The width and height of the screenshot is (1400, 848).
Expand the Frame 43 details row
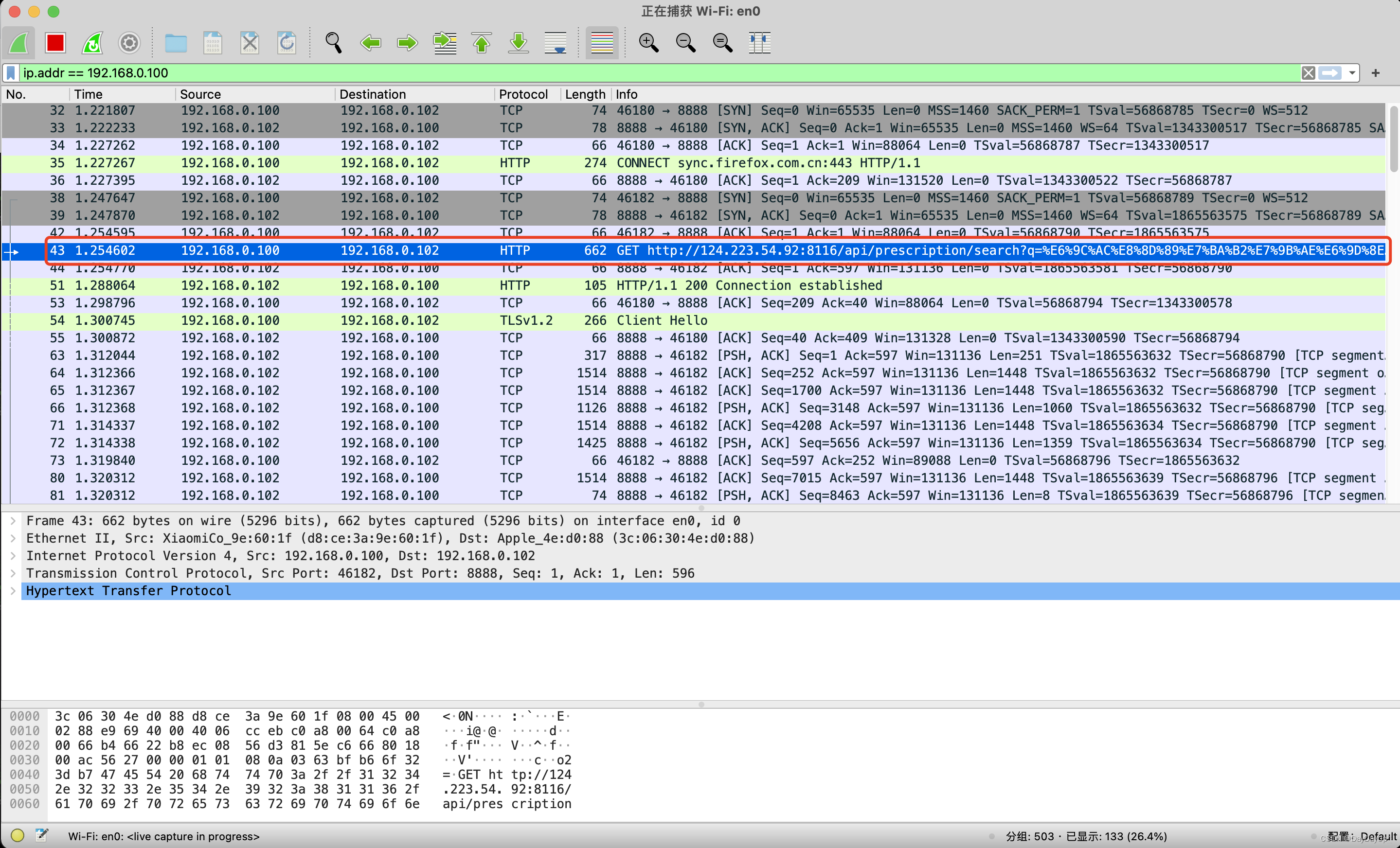coord(13,521)
